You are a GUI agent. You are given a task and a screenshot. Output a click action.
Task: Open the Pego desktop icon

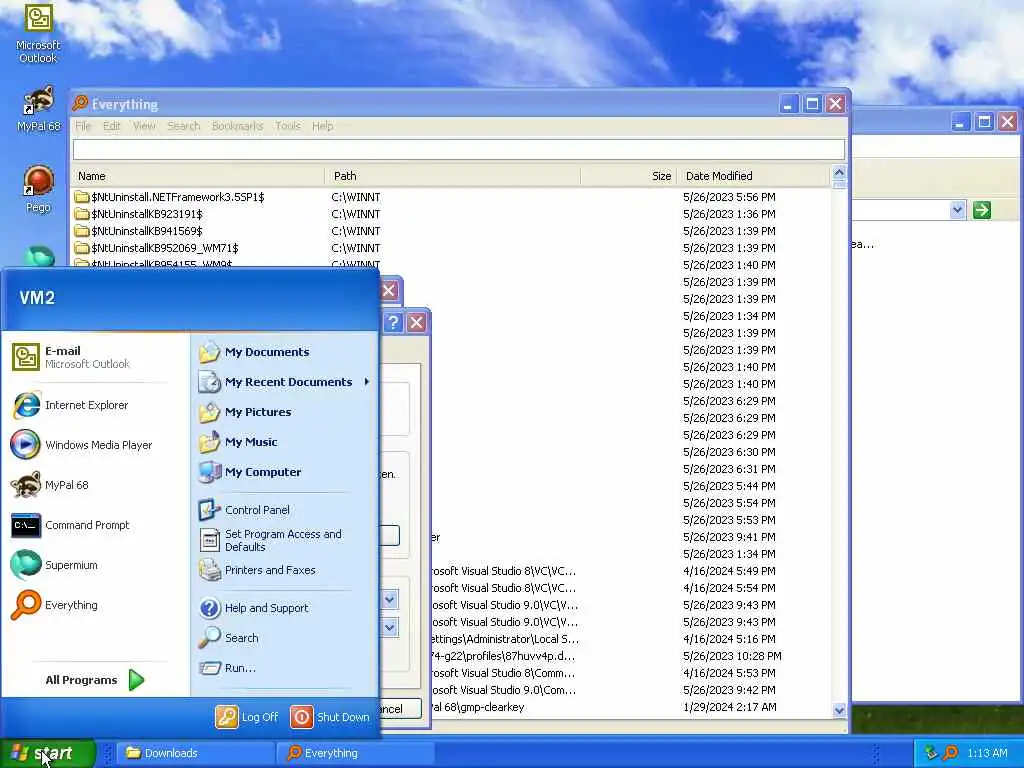click(x=38, y=189)
